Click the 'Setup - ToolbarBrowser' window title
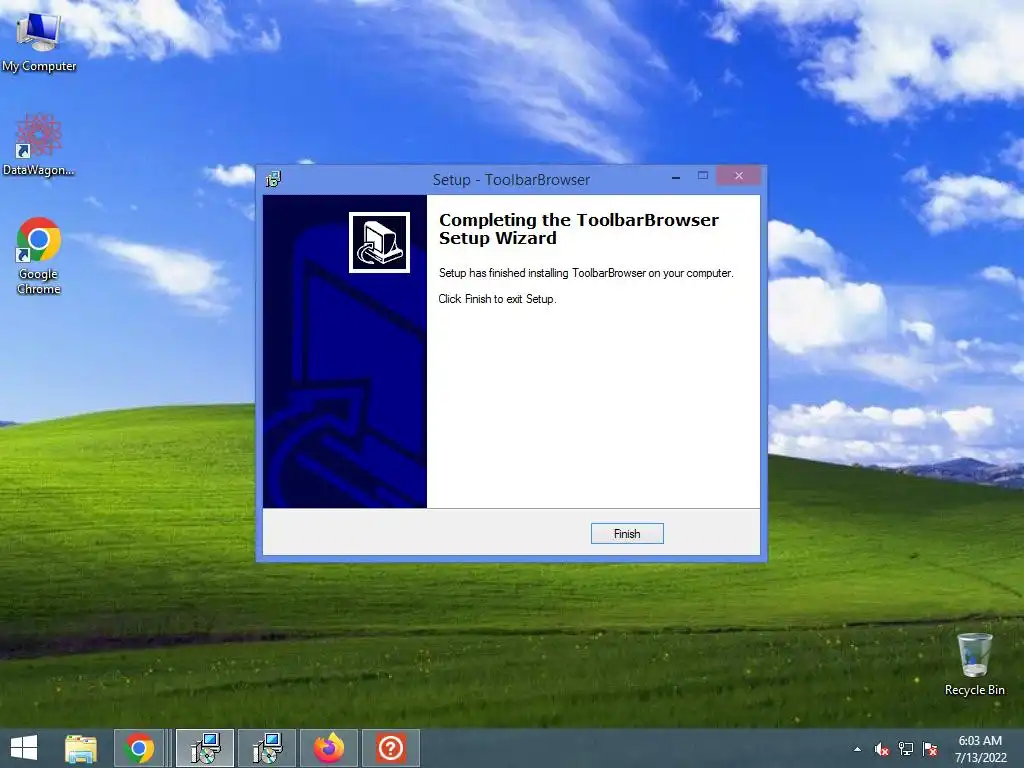This screenshot has height=768, width=1024. [x=511, y=180]
